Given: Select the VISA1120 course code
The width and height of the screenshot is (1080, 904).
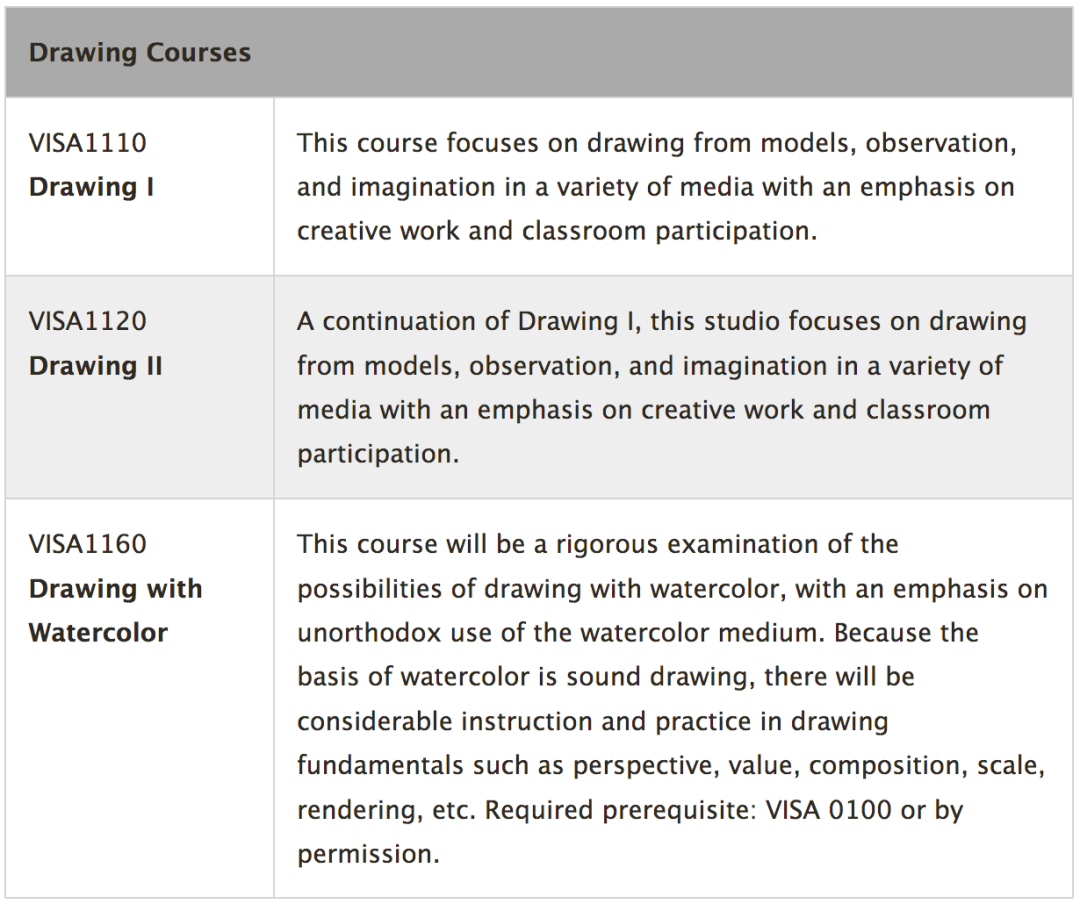Looking at the screenshot, I should tap(88, 322).
